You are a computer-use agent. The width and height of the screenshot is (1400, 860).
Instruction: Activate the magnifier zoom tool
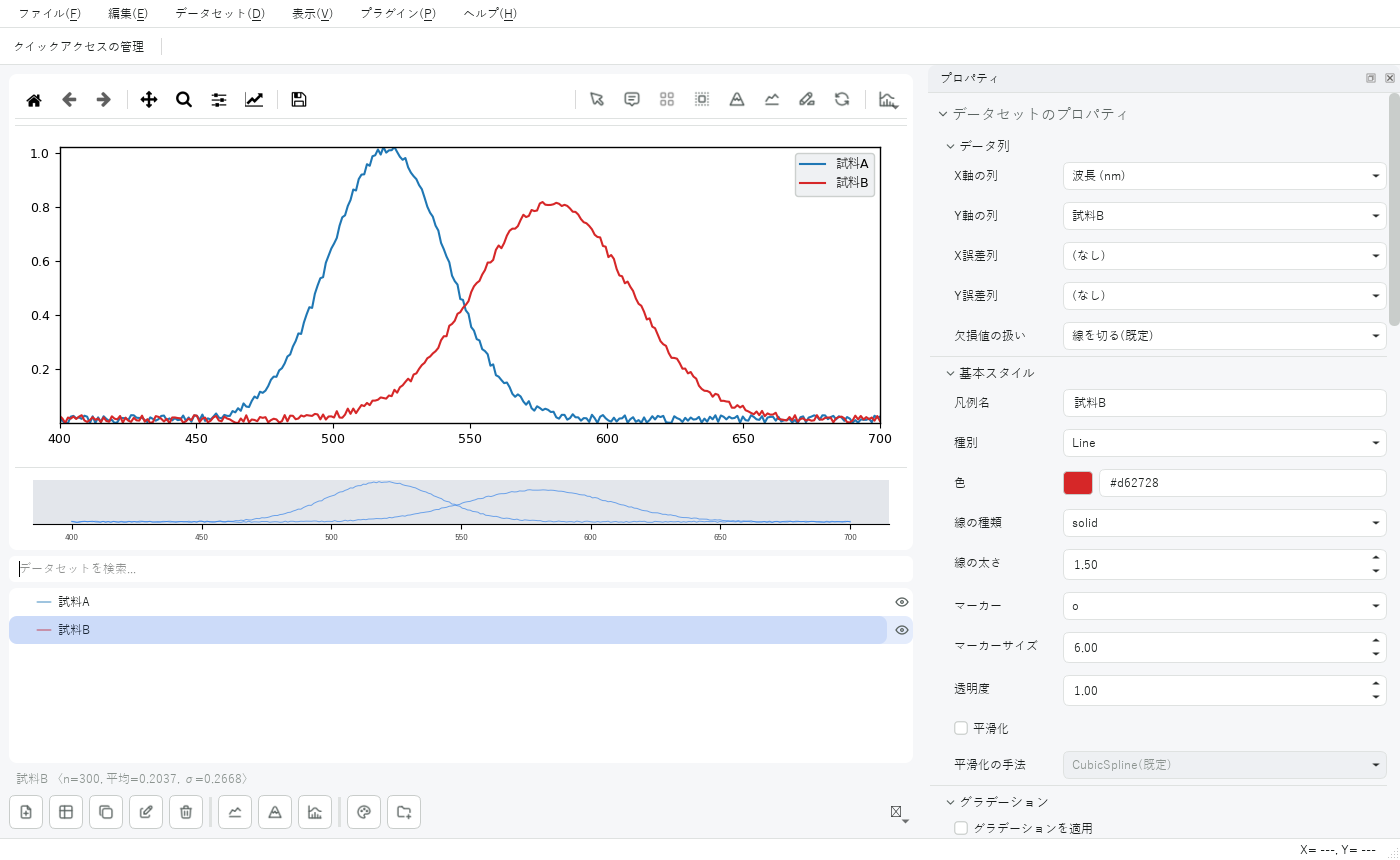pyautogui.click(x=184, y=100)
